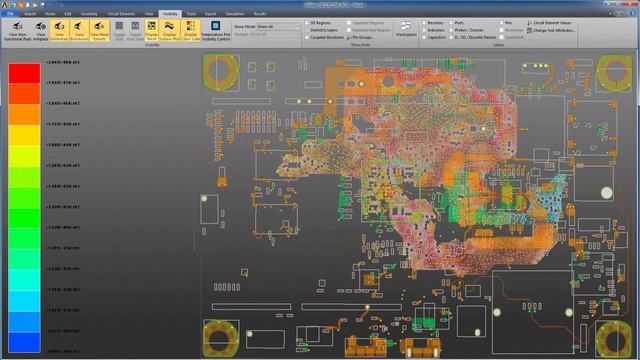
Task: Enable the IC / IO / Discrete Devices checkbox
Action: point(451,37)
